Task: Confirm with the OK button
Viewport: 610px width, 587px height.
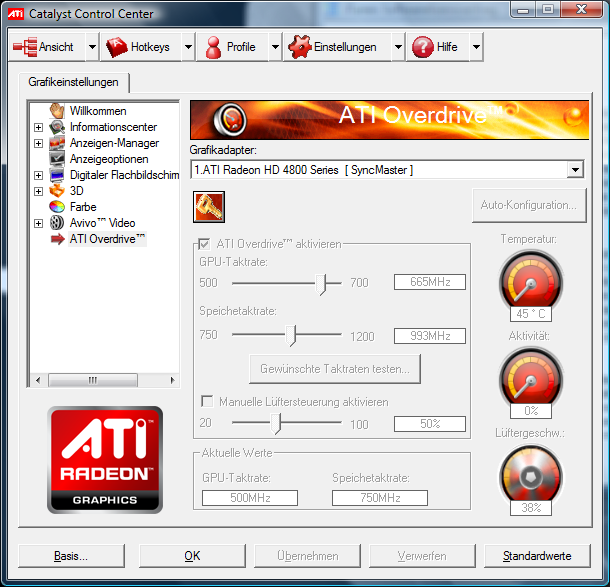Action: tap(192, 556)
